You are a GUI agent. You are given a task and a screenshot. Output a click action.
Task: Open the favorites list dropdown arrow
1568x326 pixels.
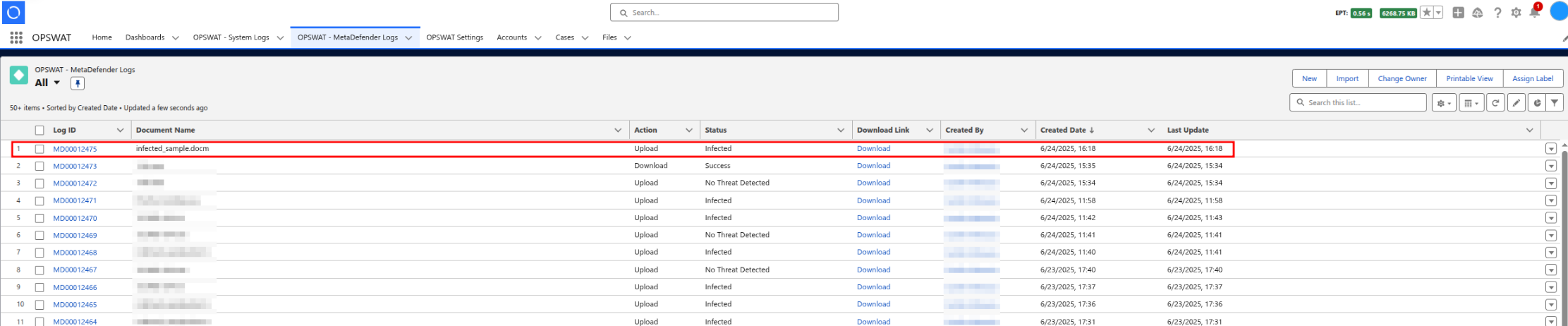[1438, 13]
